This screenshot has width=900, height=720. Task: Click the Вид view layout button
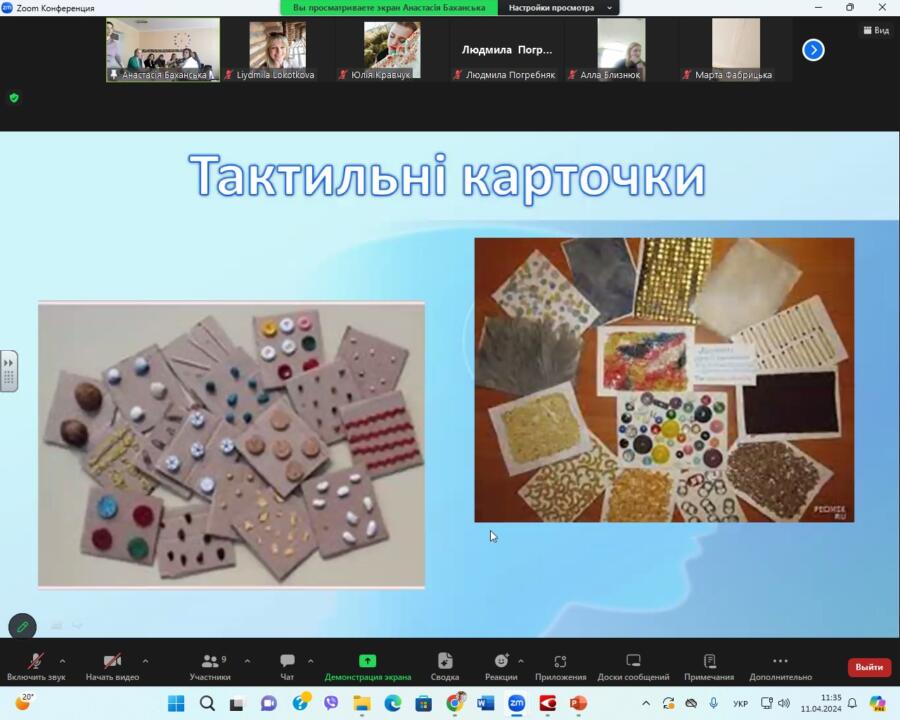pos(876,30)
